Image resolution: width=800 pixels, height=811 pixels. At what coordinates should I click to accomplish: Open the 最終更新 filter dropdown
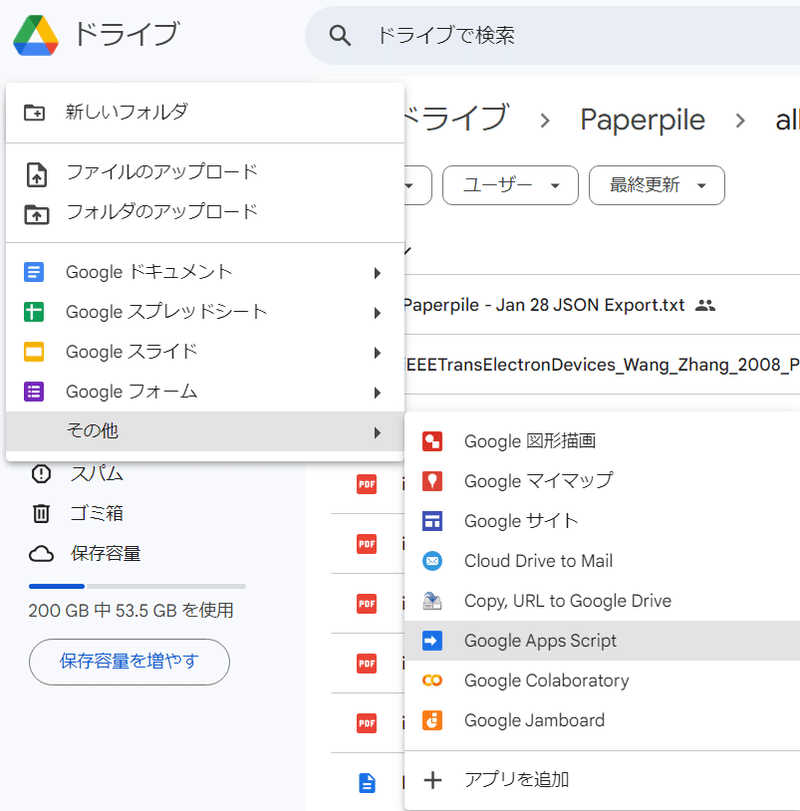pyautogui.click(x=657, y=185)
